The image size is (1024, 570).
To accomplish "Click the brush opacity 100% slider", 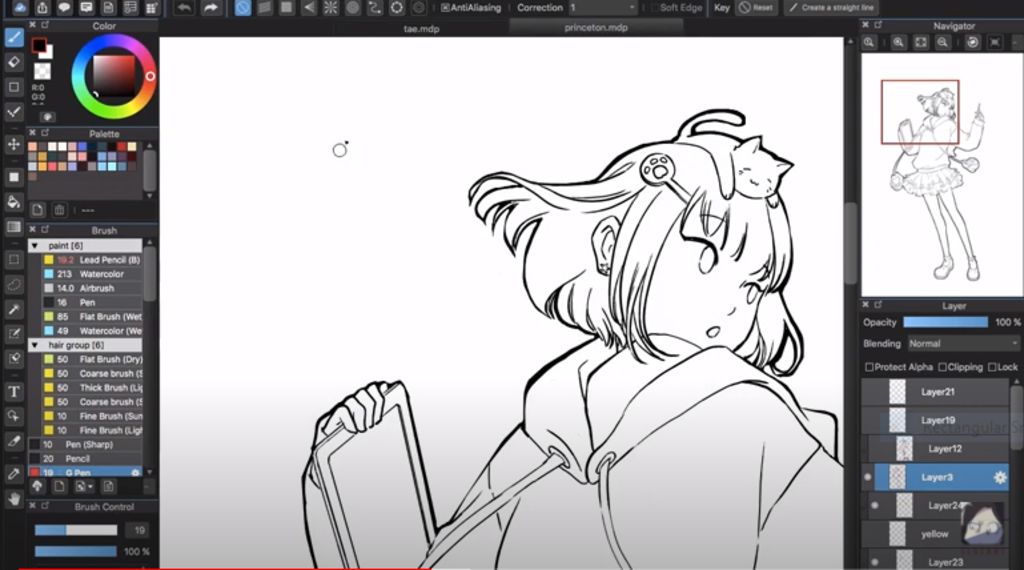I will (76, 552).
